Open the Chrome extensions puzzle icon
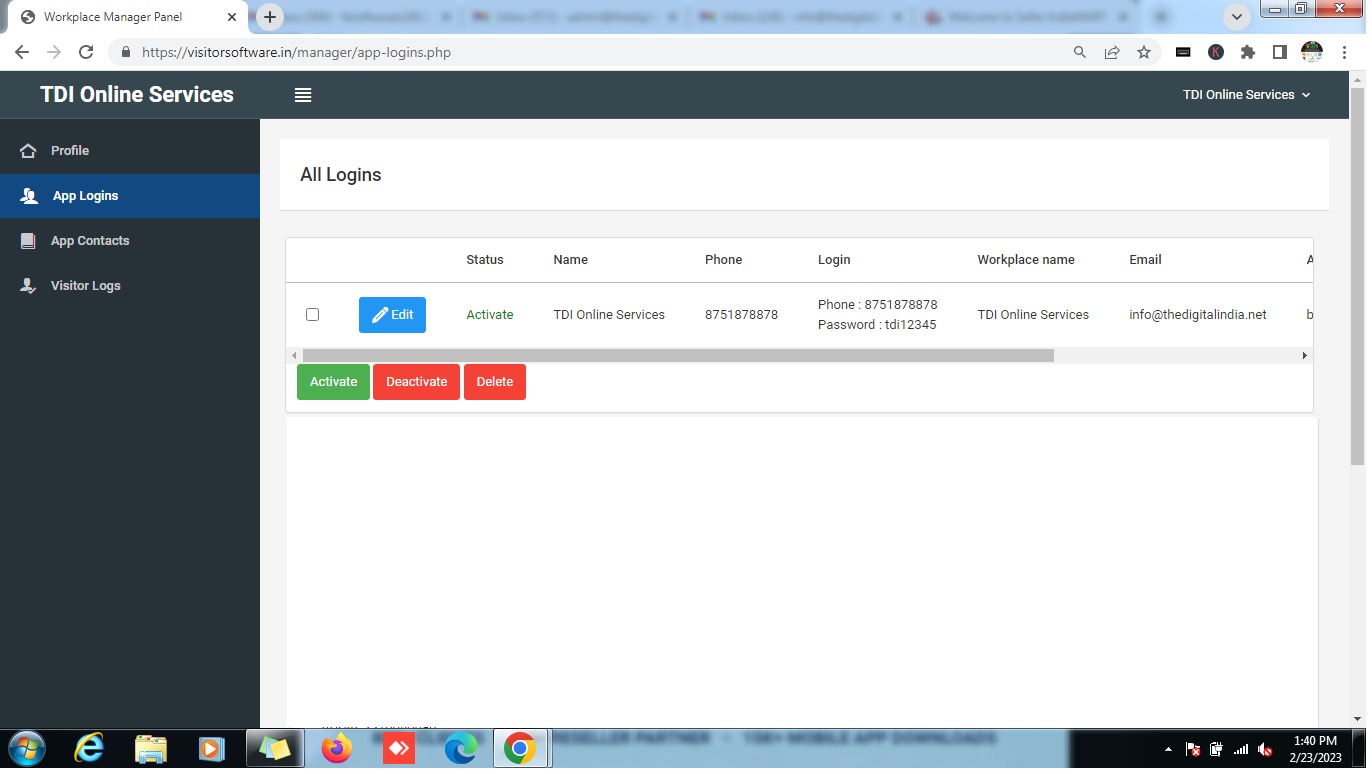This screenshot has width=1372, height=774. 1247,53
